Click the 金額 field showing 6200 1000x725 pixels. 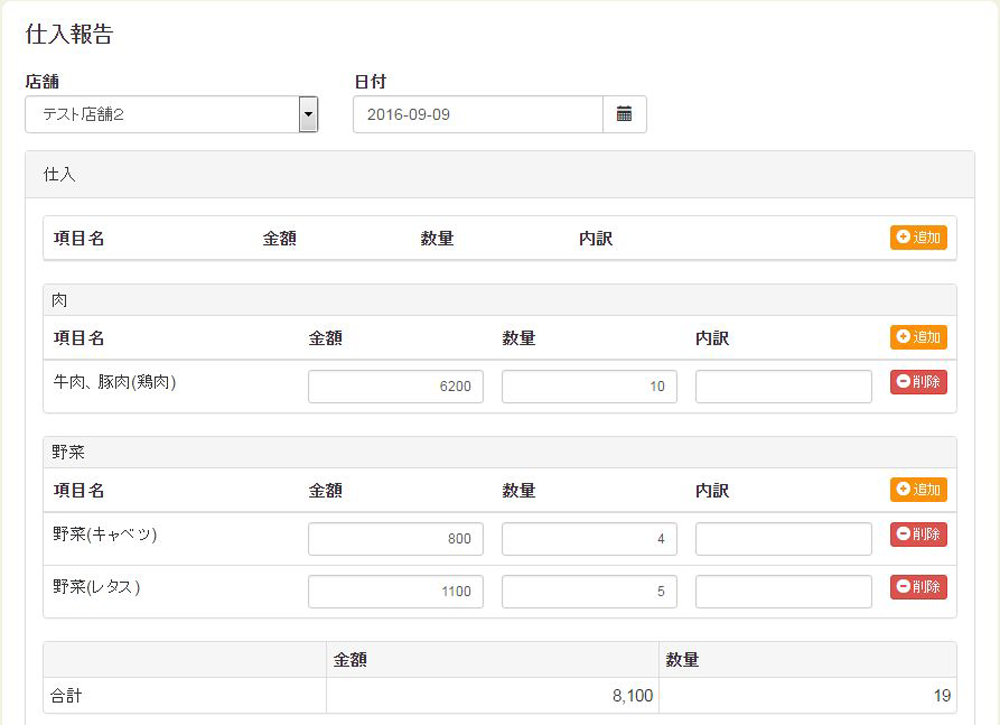[x=395, y=387]
